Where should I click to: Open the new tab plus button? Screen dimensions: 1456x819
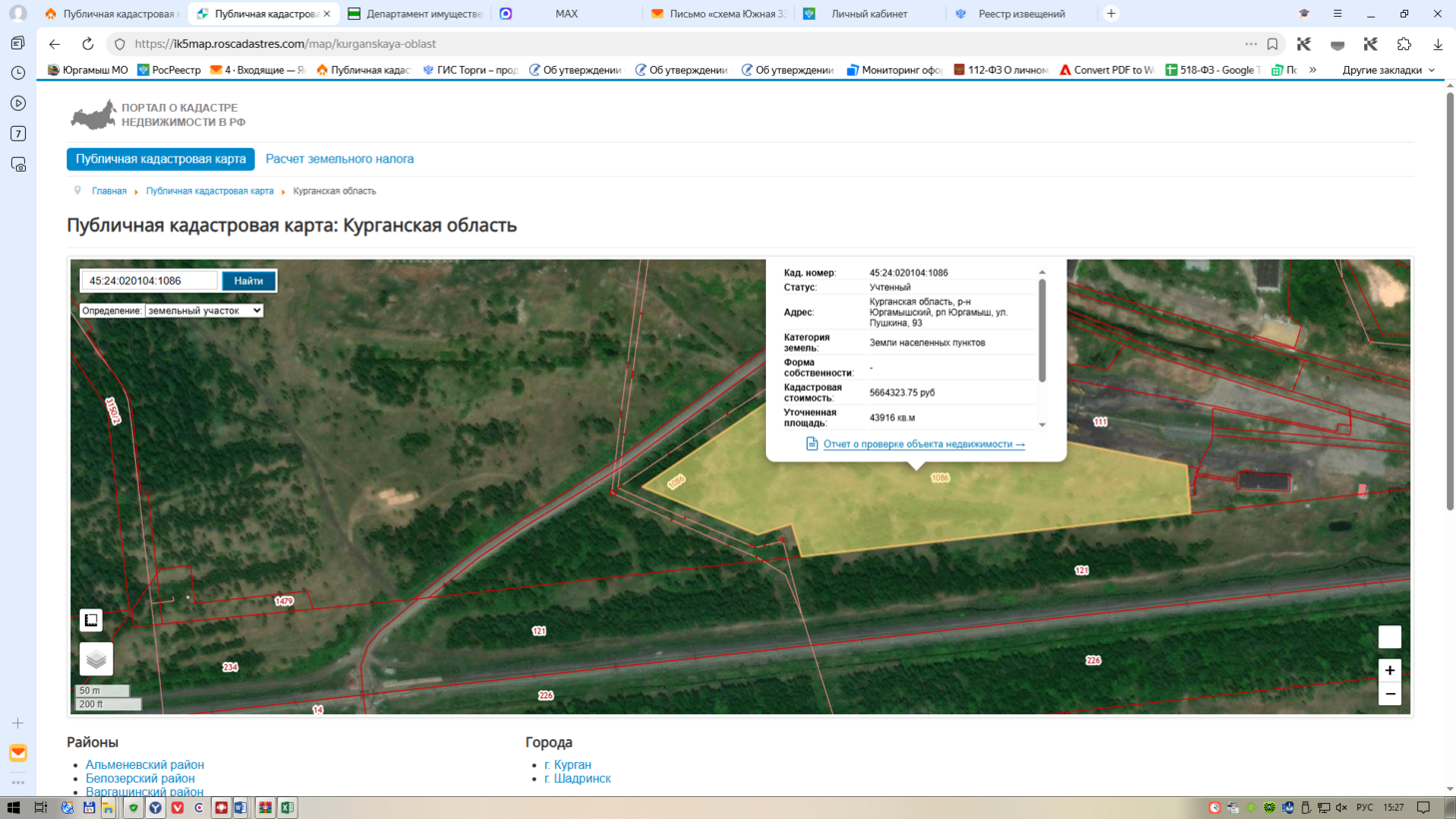point(1110,14)
